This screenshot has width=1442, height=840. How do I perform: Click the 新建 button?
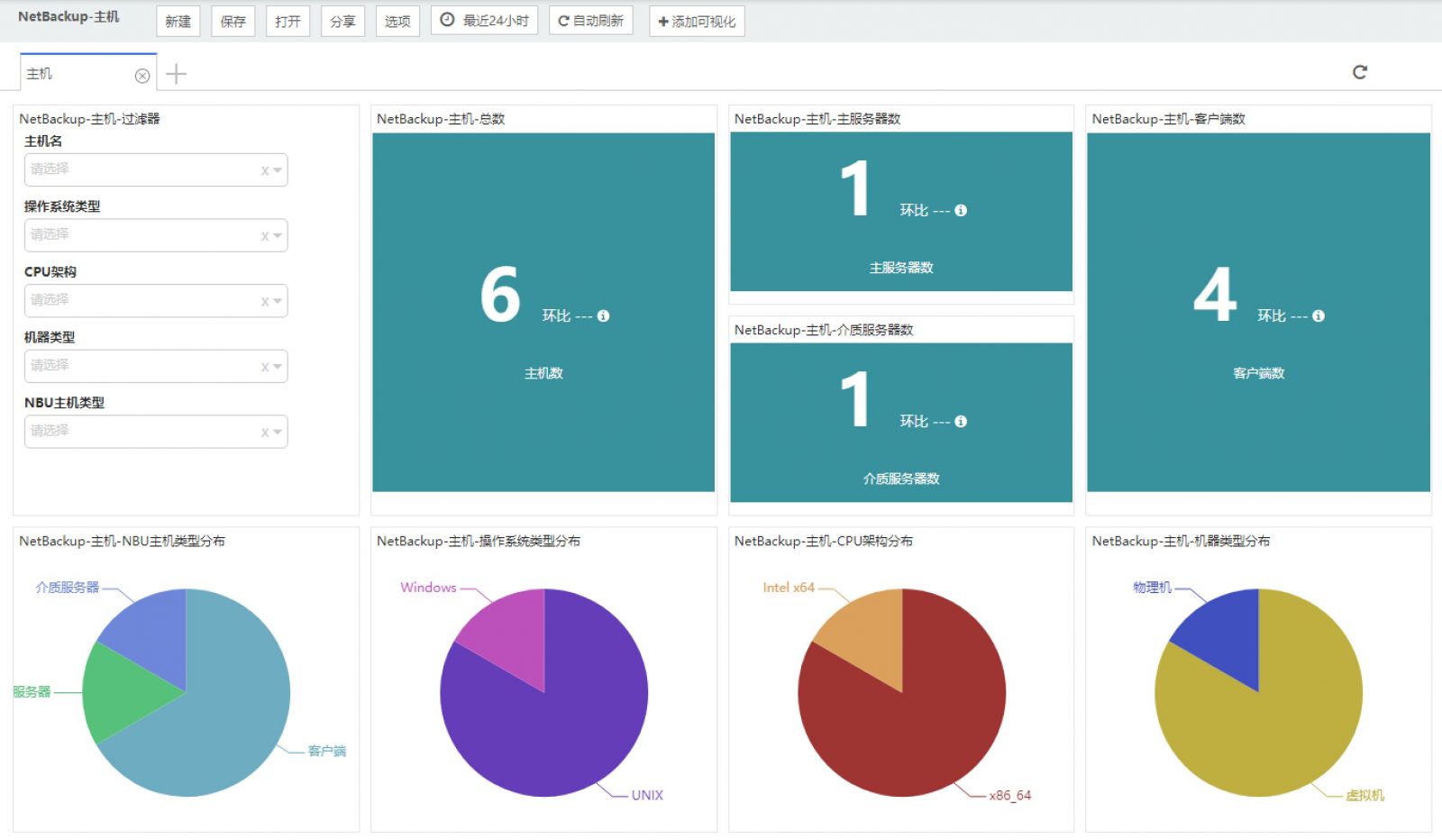[x=178, y=21]
